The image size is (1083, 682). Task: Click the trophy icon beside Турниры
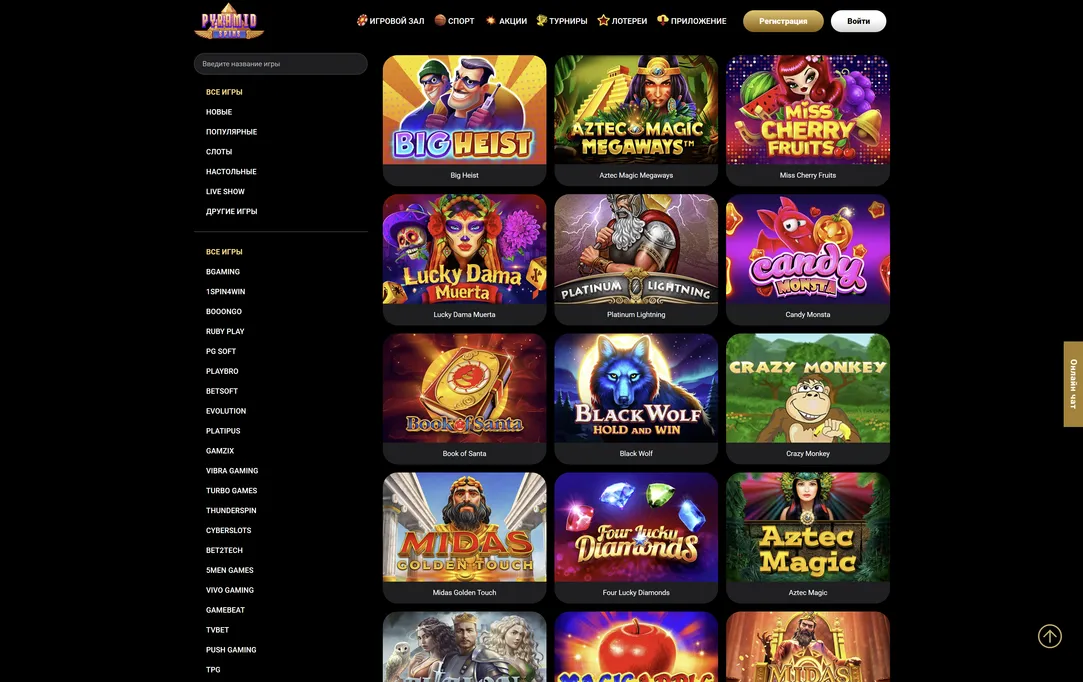(x=542, y=20)
